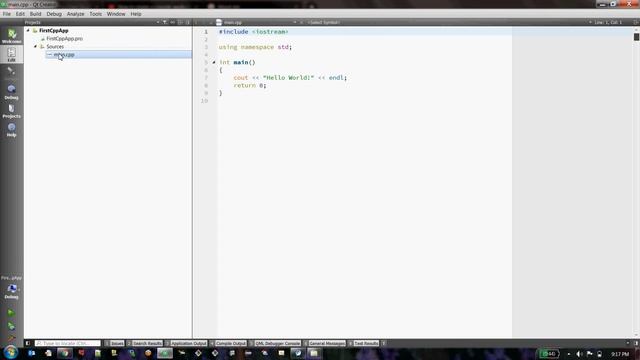Run the project with green play button
The height and width of the screenshot is (360, 640).
click(11, 313)
